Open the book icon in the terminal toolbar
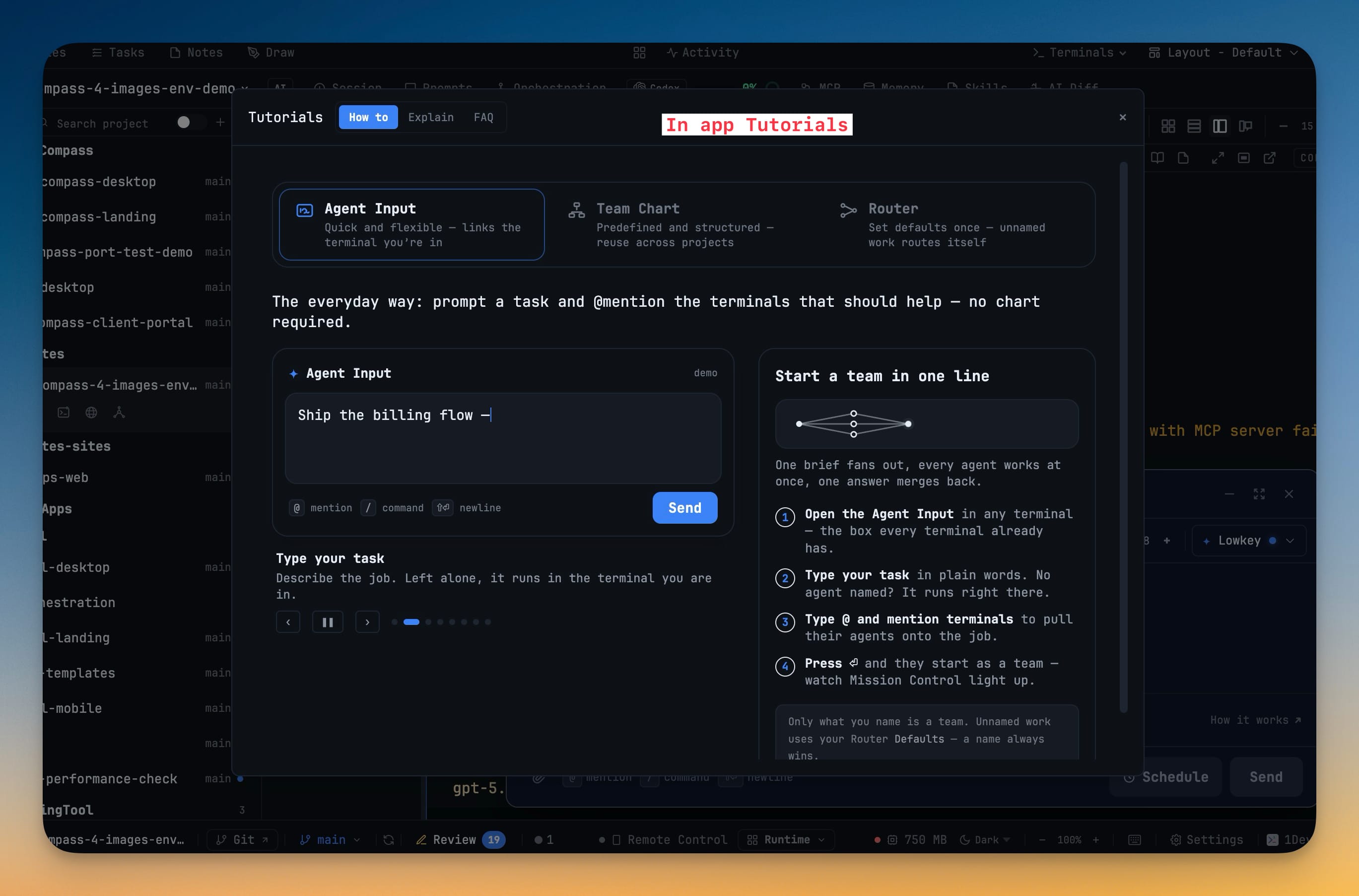The image size is (1359, 896). click(1157, 158)
